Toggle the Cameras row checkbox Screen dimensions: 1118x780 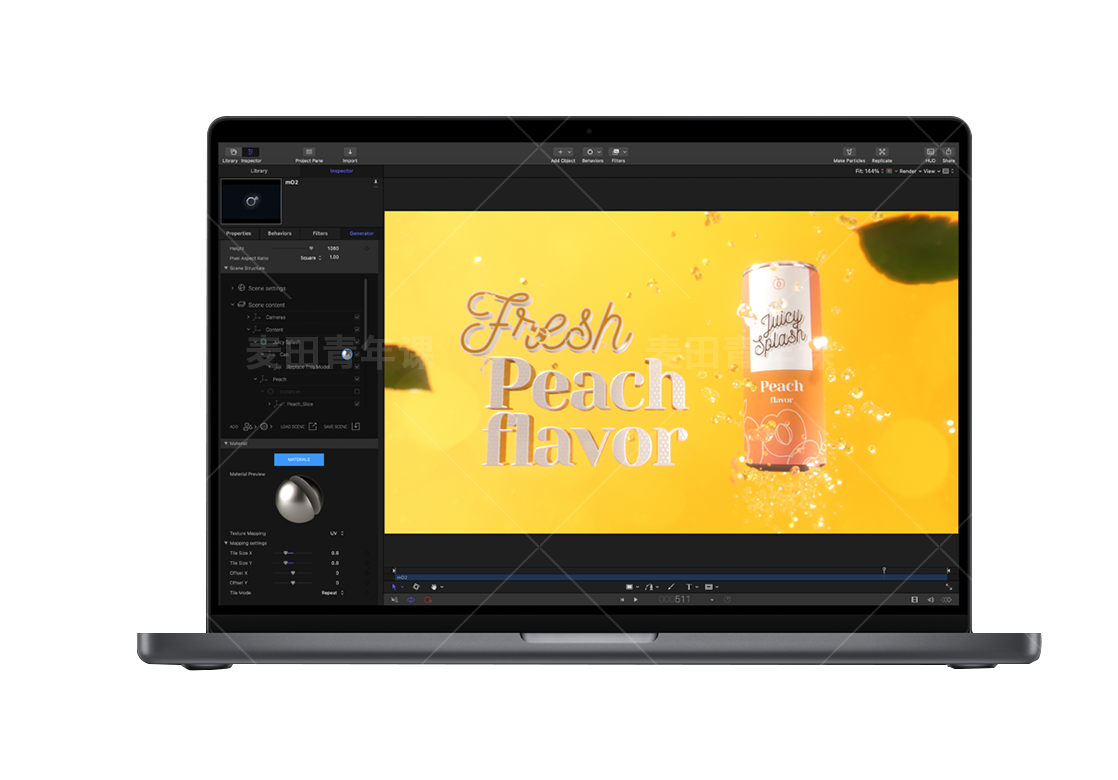coord(357,317)
